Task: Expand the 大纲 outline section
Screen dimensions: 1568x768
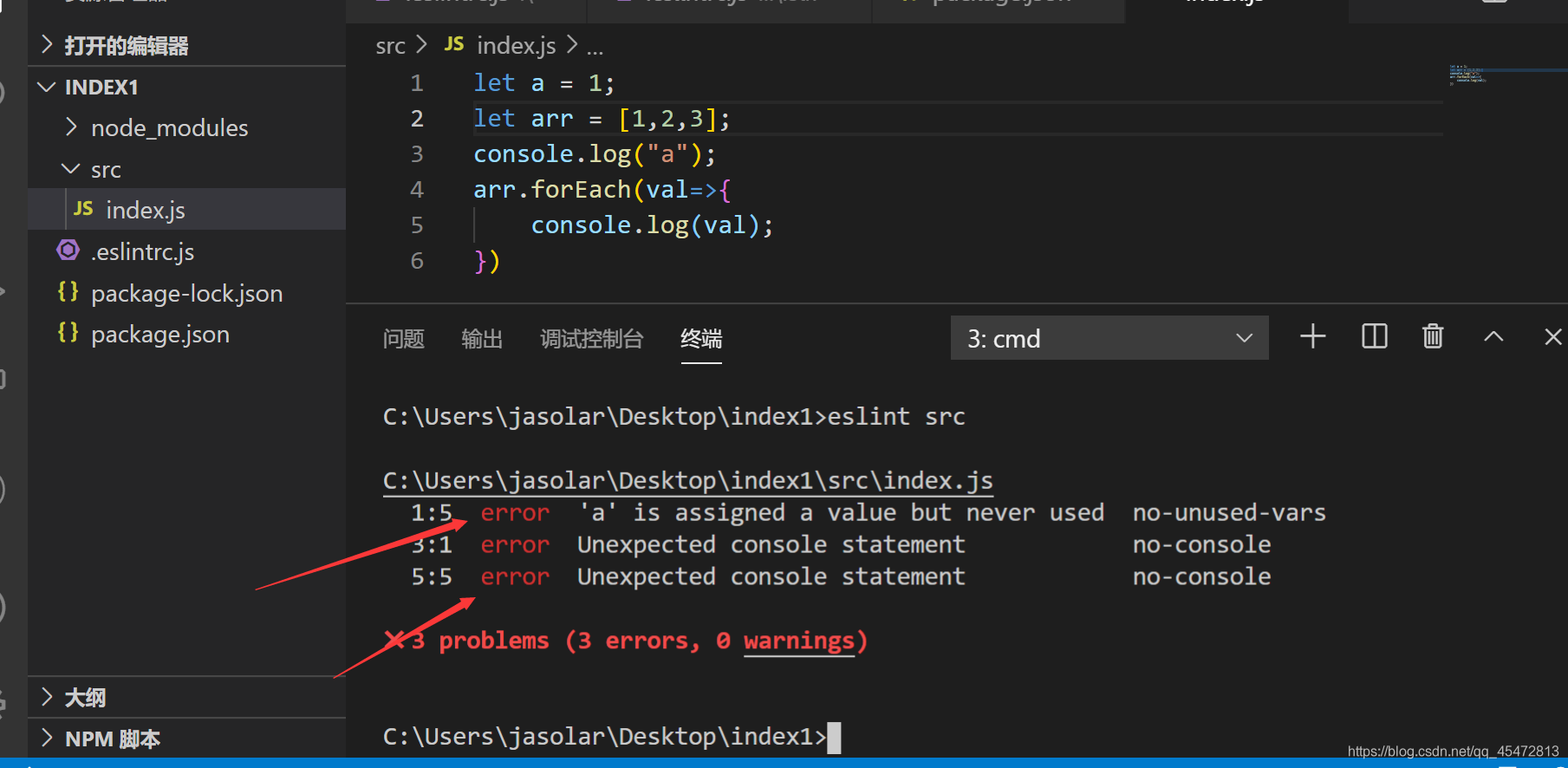Action: (85, 698)
